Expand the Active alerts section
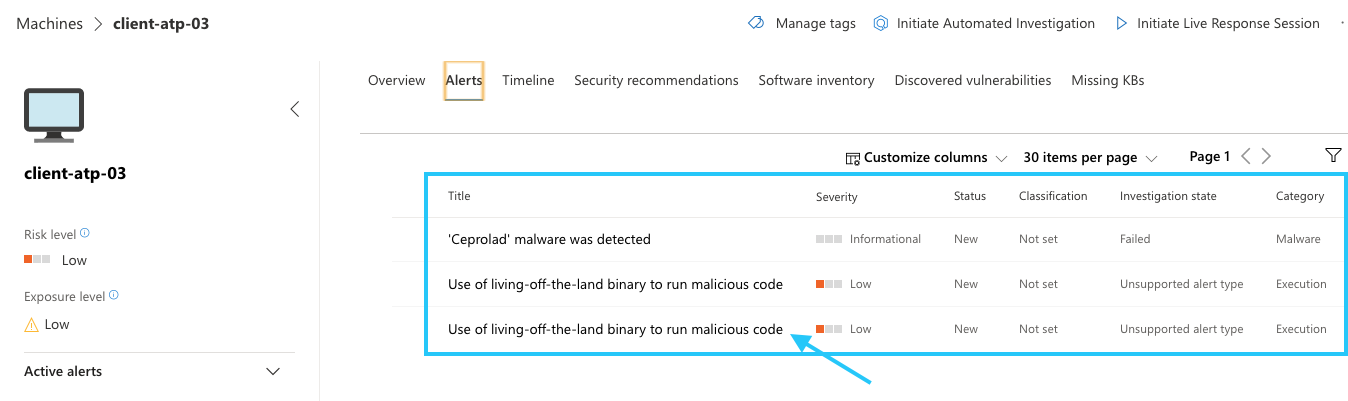The image size is (1348, 401). tap(273, 372)
